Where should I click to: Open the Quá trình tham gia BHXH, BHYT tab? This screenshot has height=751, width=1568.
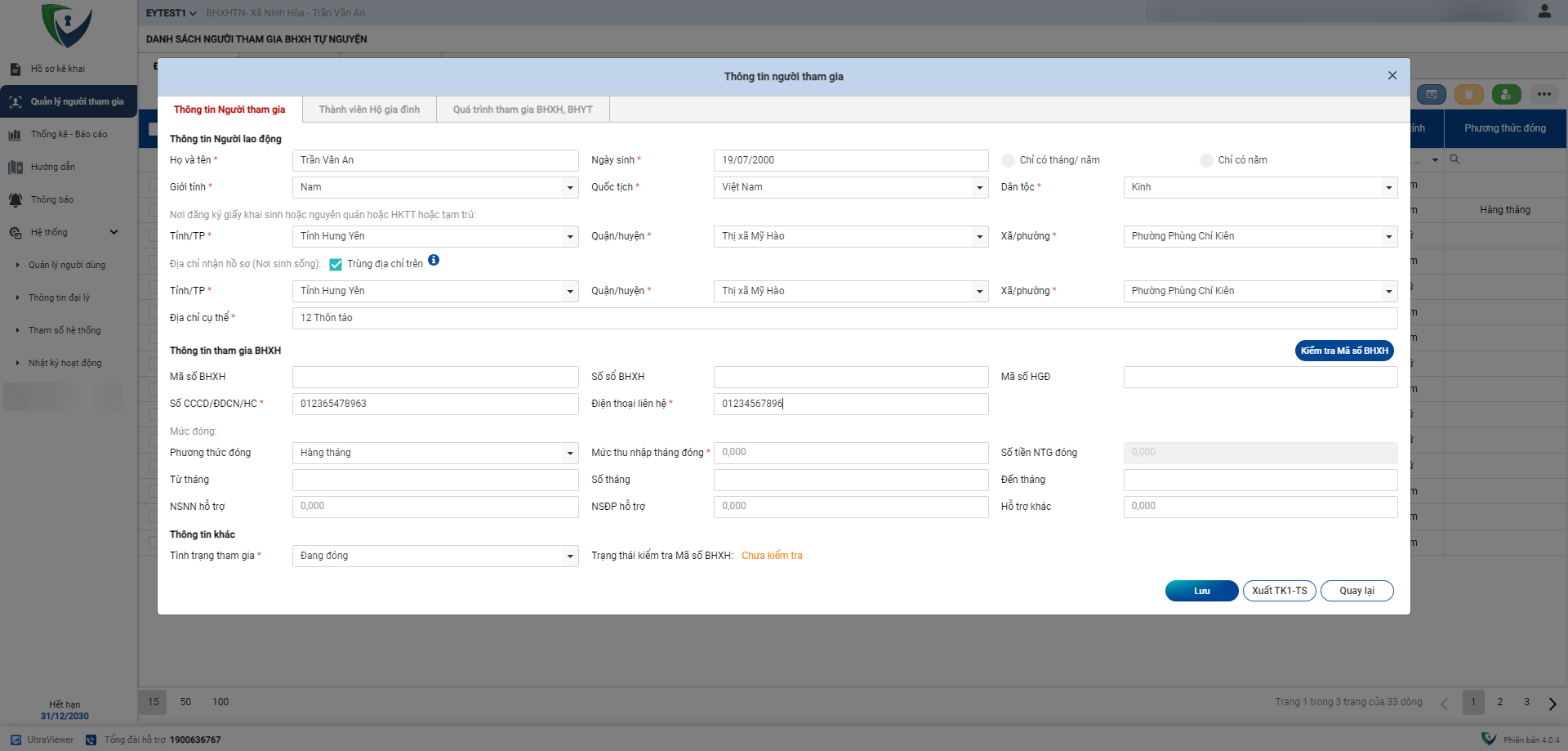point(523,110)
